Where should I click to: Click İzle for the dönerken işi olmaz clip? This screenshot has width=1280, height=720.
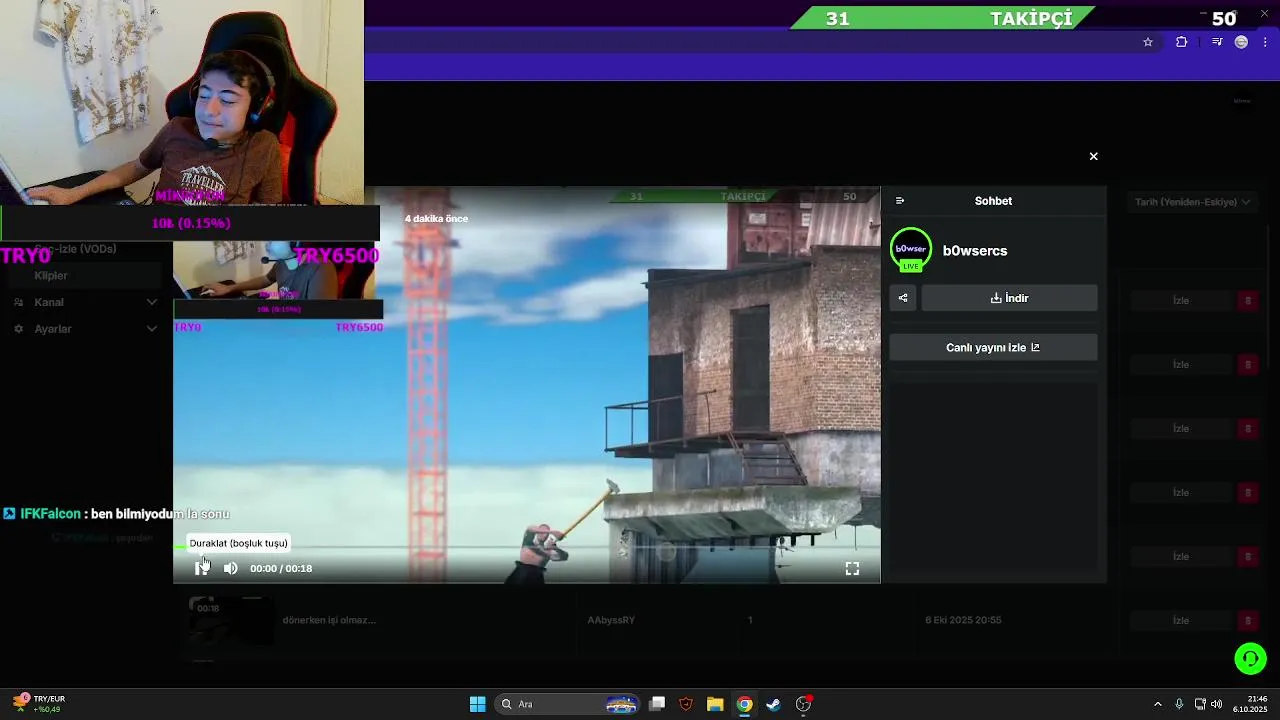pyautogui.click(x=1181, y=620)
